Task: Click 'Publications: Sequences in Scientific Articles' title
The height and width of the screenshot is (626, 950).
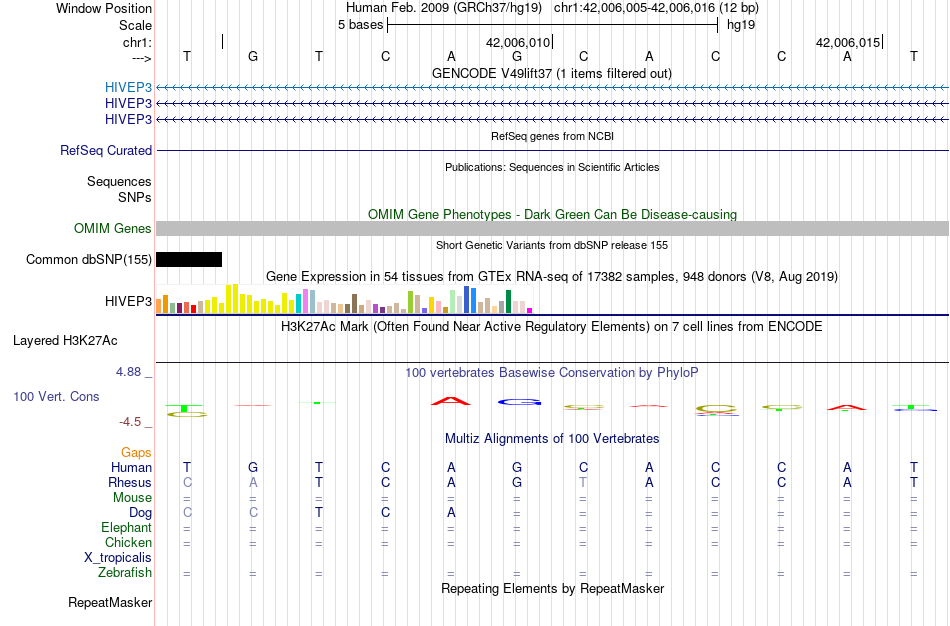Action: pos(552,167)
